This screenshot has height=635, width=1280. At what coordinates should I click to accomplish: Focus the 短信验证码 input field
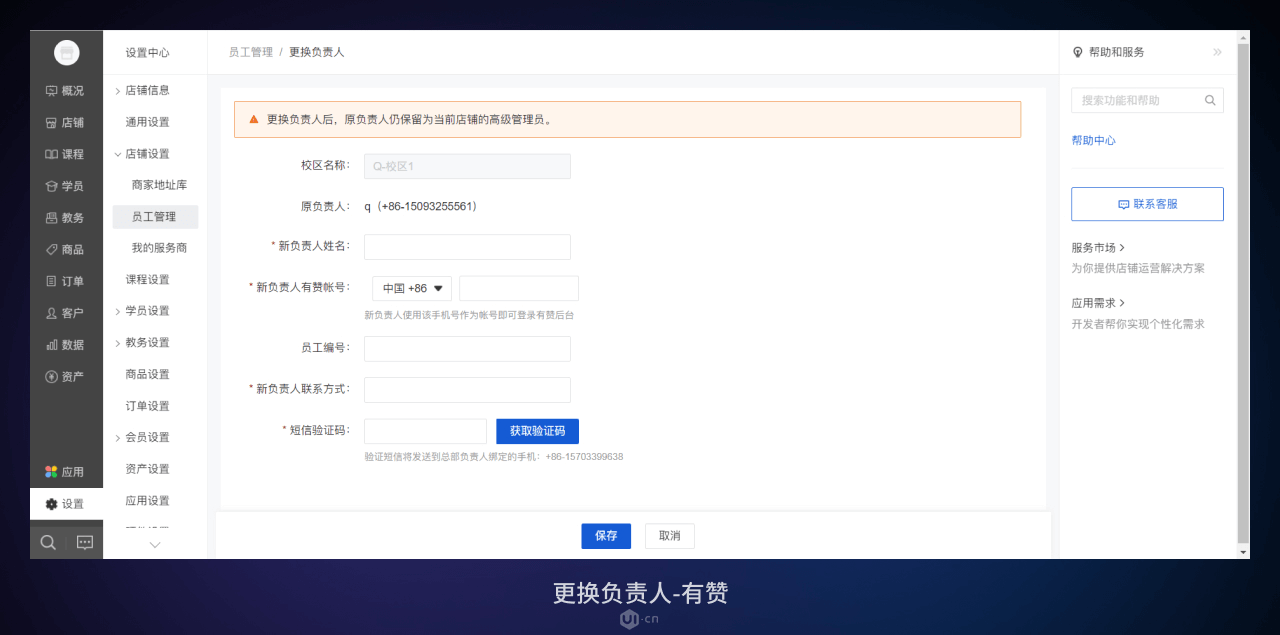coord(425,431)
